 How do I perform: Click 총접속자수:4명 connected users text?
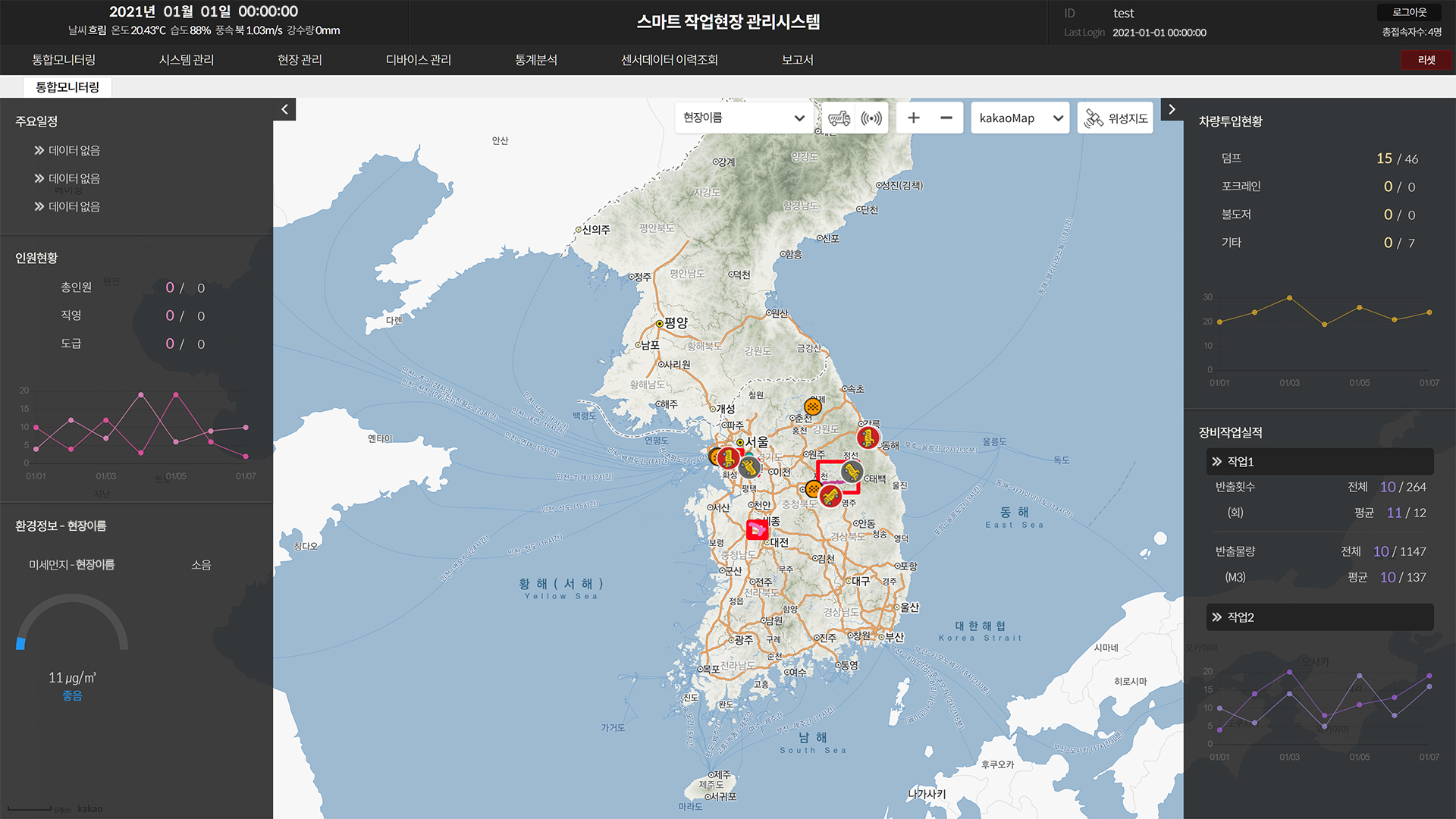[1411, 32]
